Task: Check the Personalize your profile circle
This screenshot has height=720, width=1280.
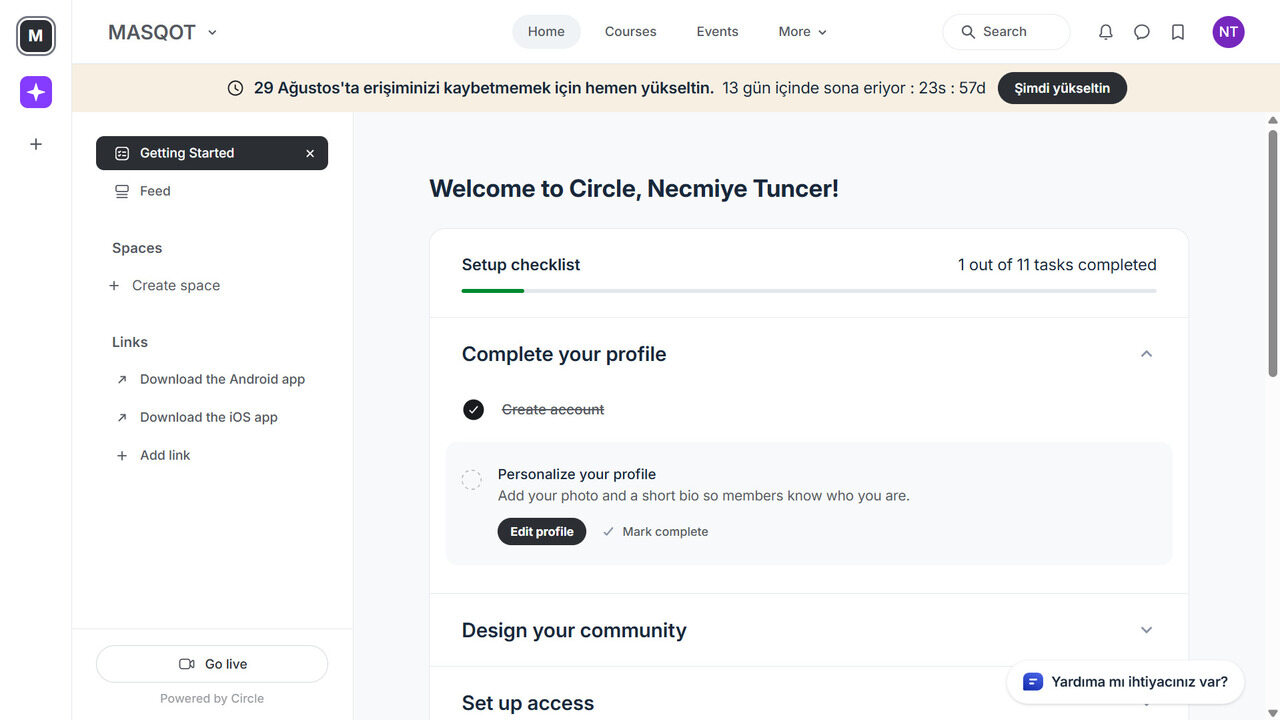Action: click(x=472, y=480)
